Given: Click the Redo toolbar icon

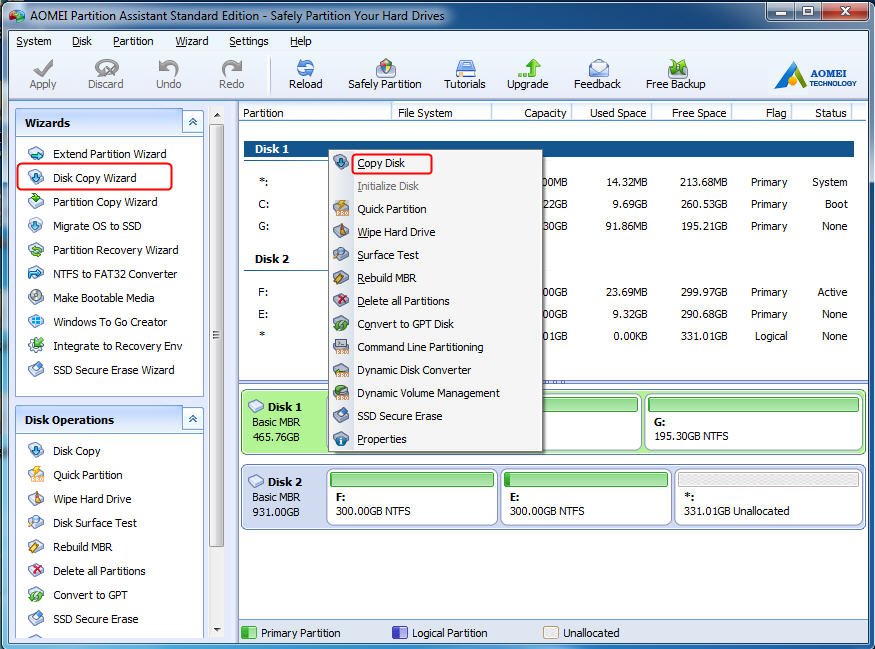Looking at the screenshot, I should [232, 68].
